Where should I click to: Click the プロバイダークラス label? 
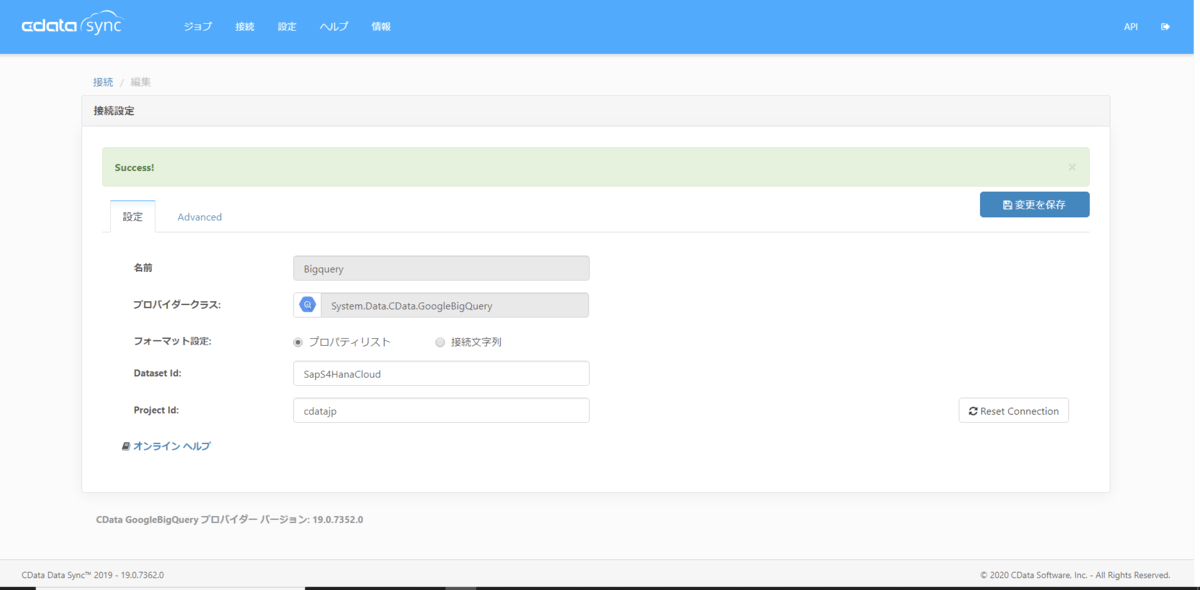[177, 304]
